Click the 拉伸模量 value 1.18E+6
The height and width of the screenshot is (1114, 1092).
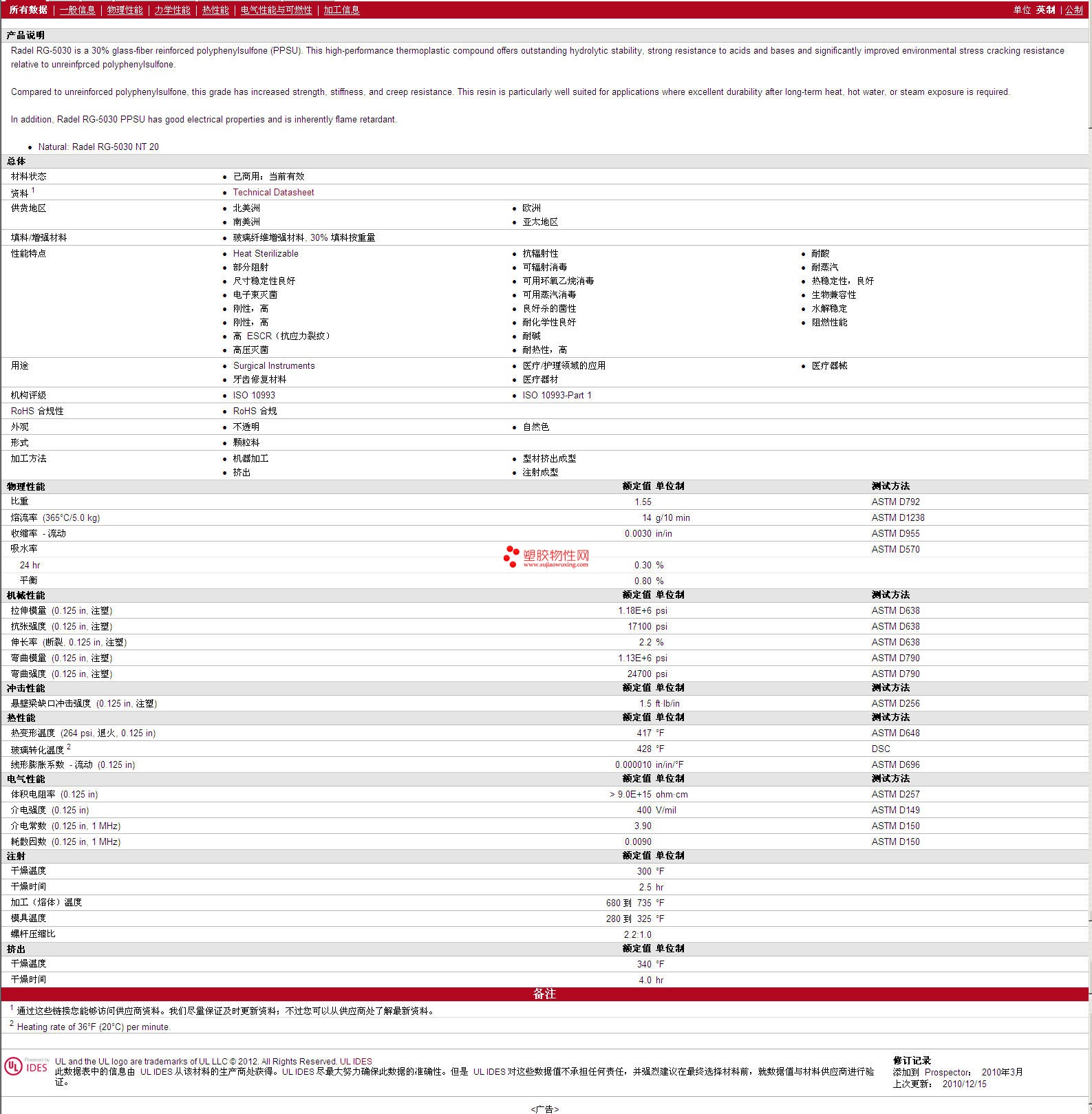[634, 610]
